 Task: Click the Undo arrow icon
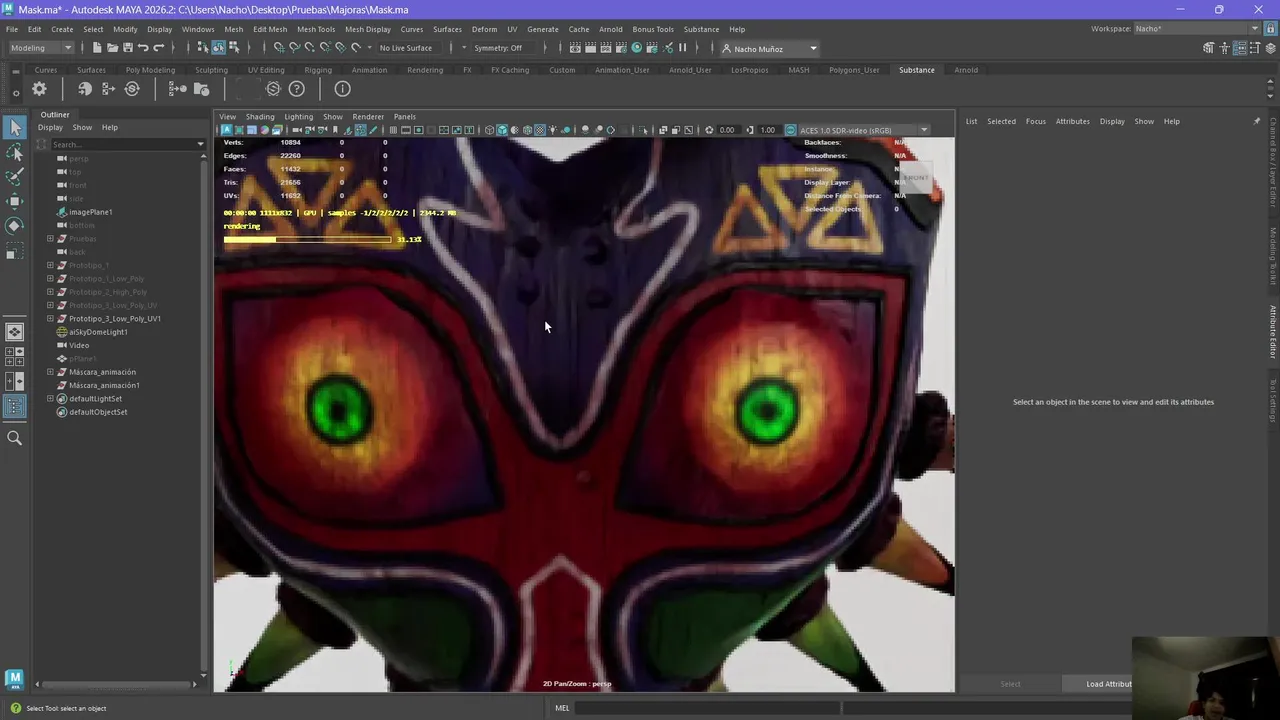pyautogui.click(x=143, y=48)
